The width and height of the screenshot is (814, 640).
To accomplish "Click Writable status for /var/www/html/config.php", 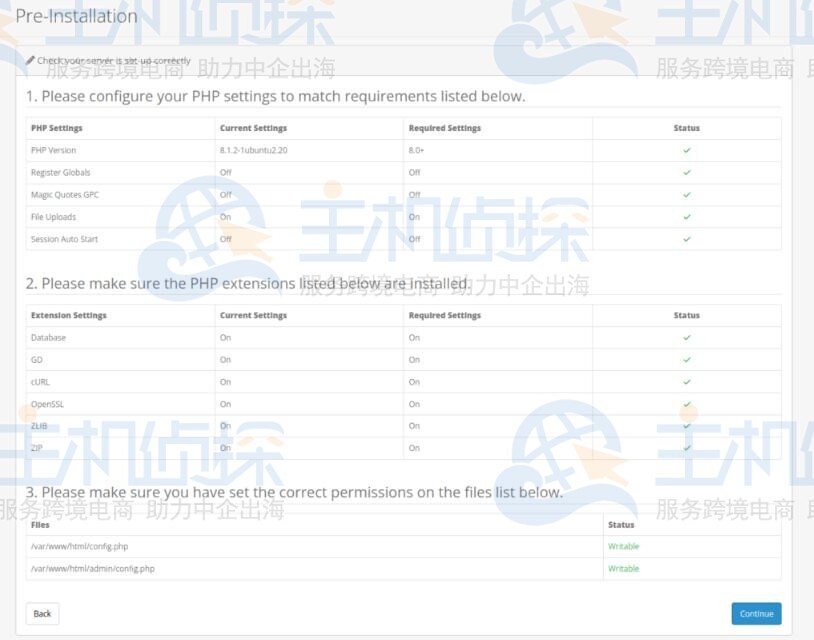I will 621,546.
